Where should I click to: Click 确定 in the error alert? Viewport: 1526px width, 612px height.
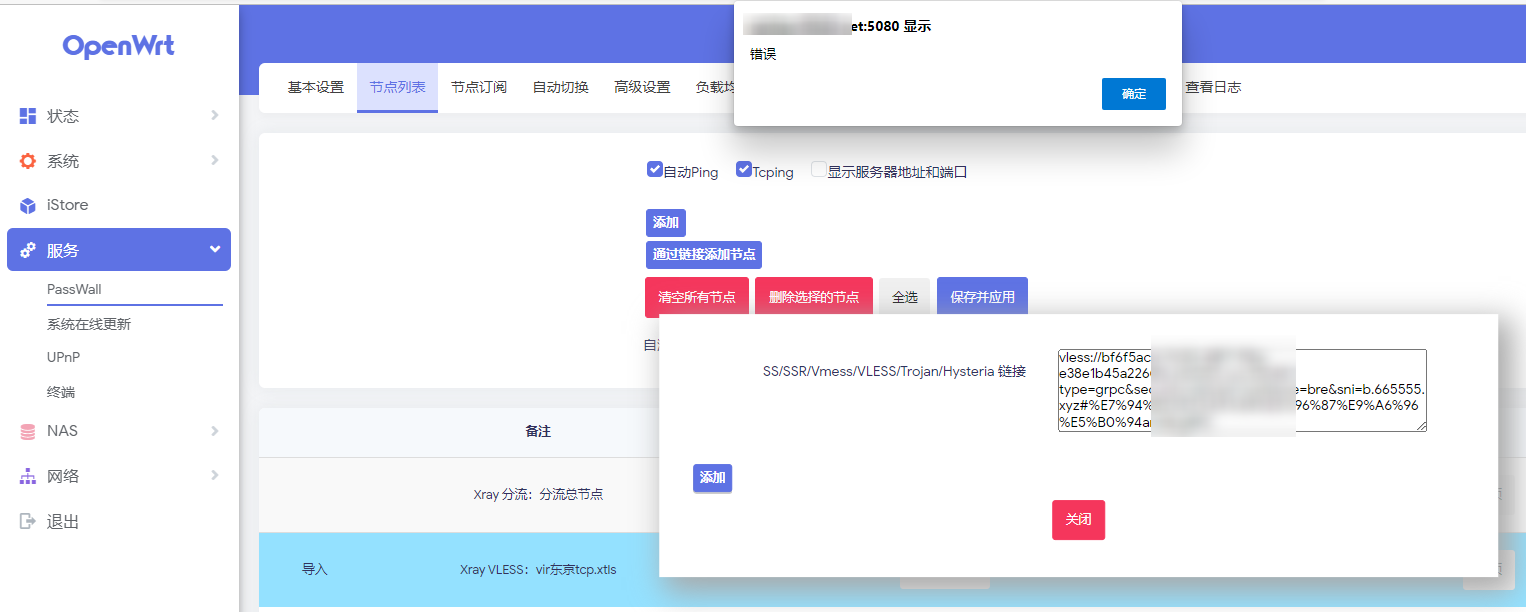[x=1134, y=94]
